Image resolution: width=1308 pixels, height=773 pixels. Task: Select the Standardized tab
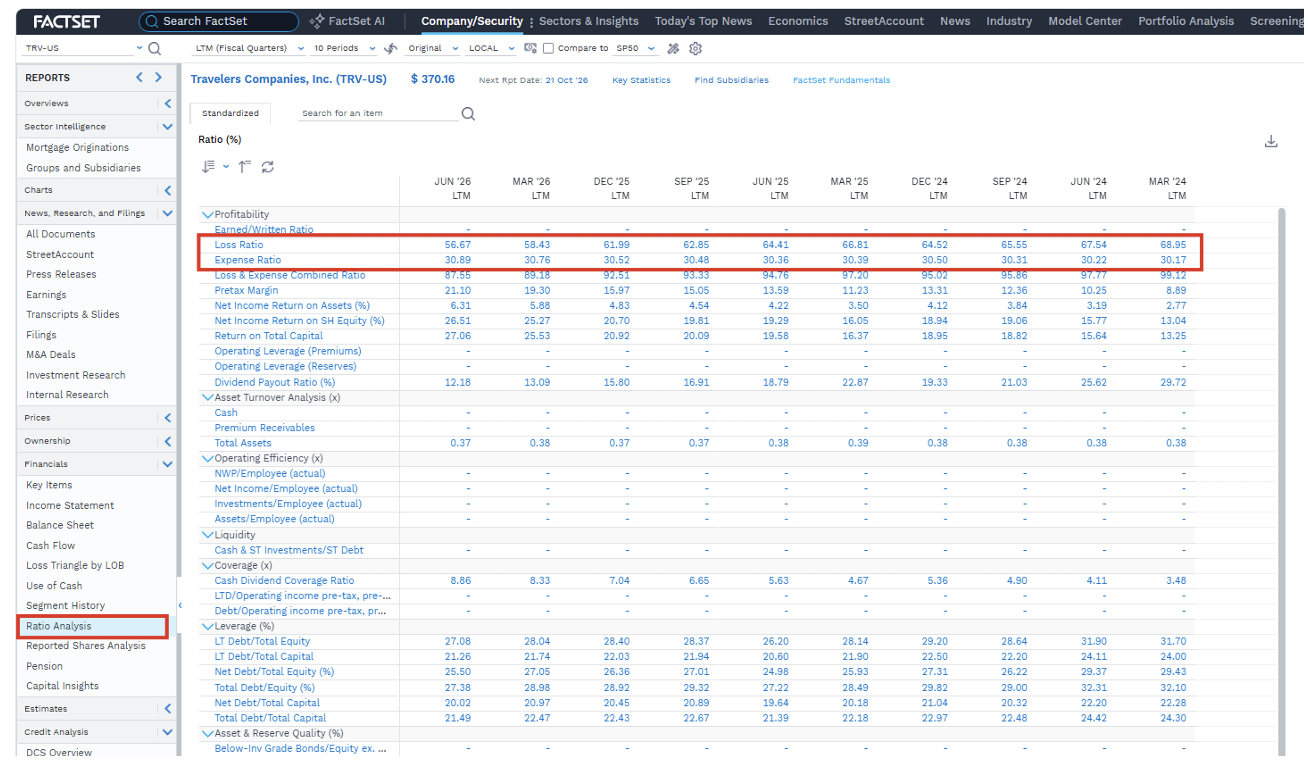(x=230, y=114)
